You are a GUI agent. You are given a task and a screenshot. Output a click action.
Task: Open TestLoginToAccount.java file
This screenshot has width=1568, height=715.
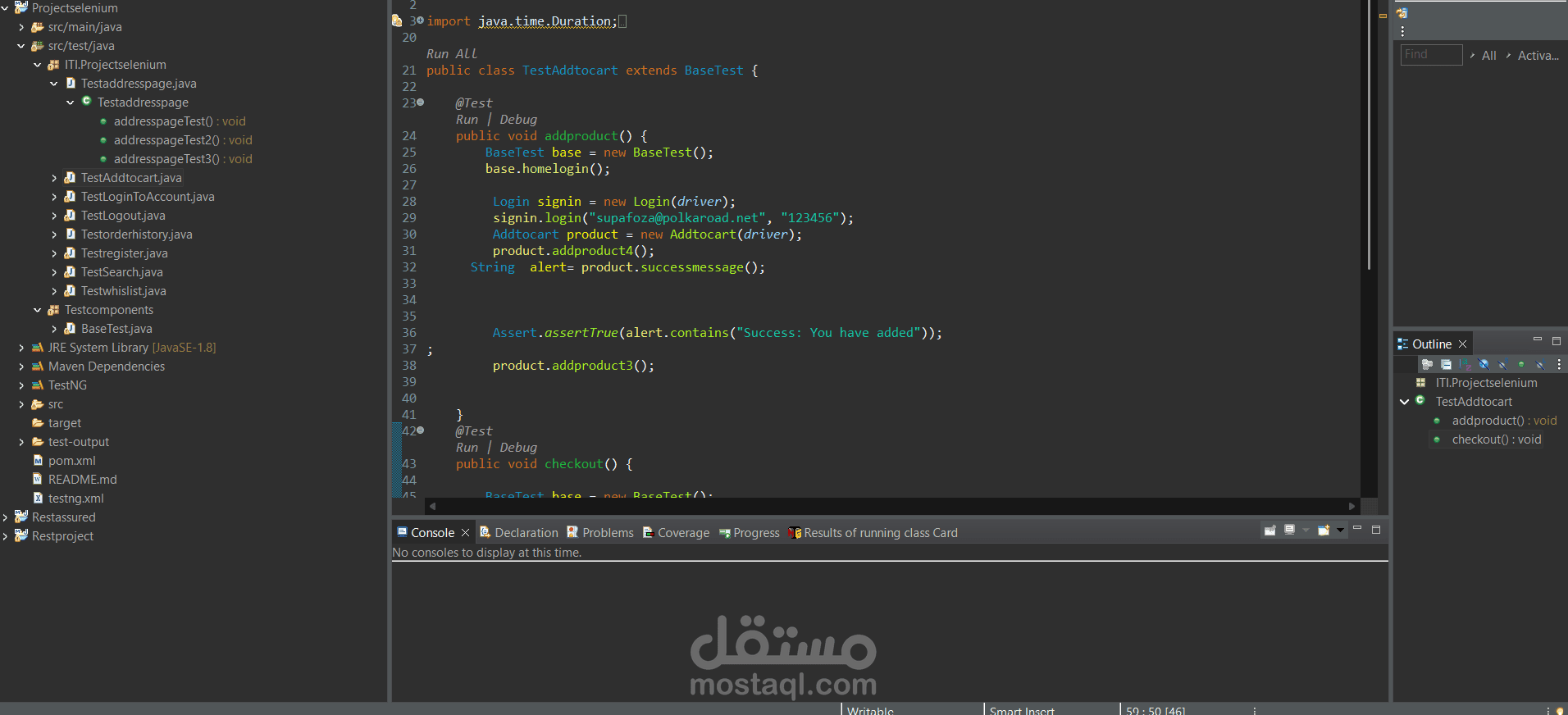tap(148, 197)
